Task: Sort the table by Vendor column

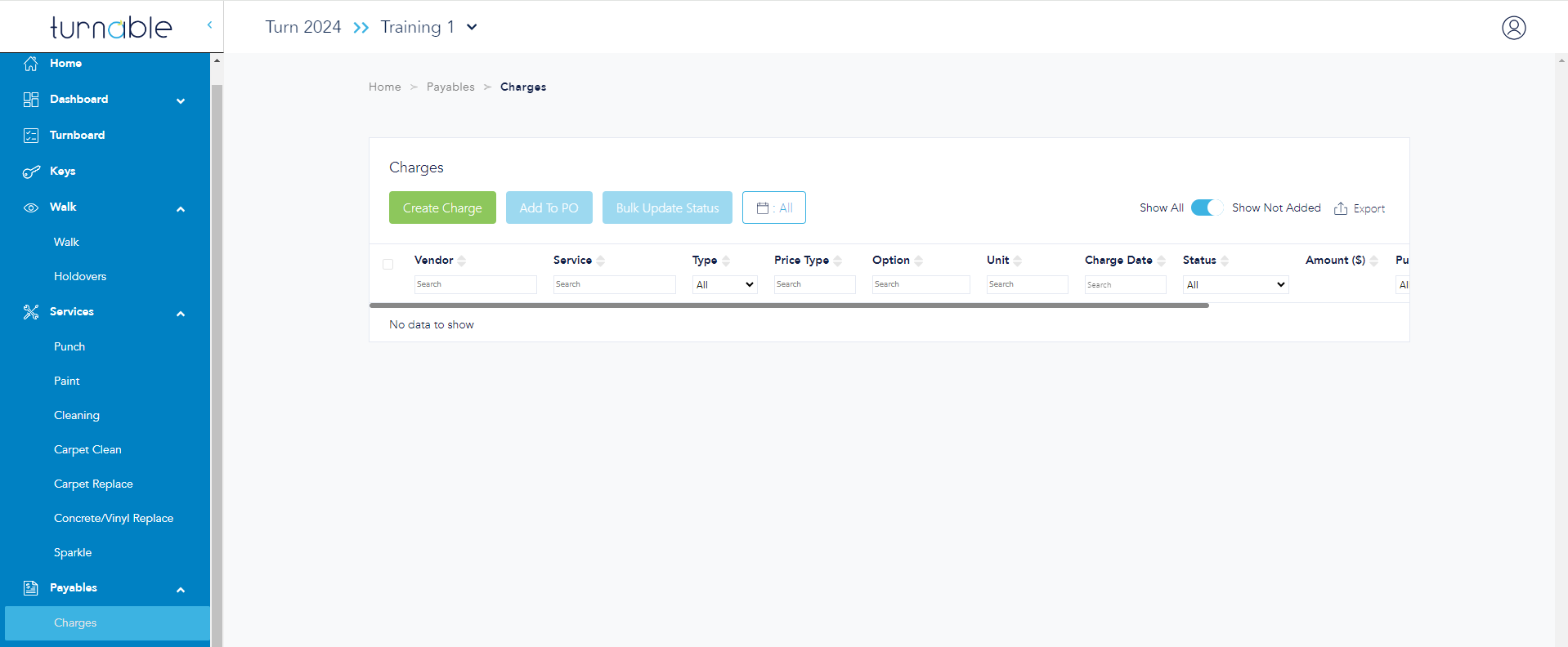Action: pos(462,261)
